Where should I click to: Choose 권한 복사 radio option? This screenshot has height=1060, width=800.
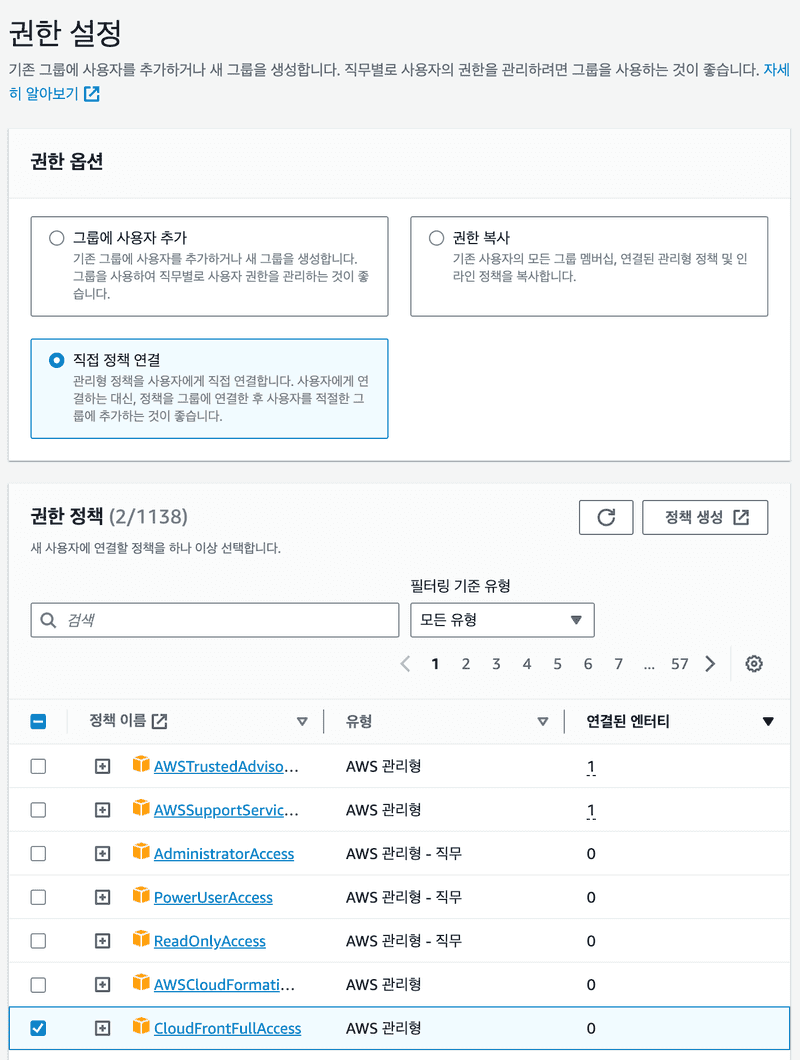436,238
